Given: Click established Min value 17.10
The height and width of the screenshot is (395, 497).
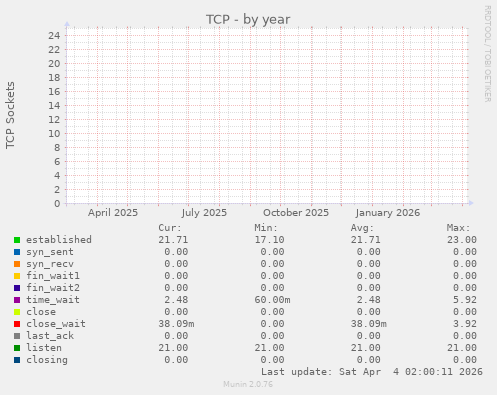Looking at the screenshot, I should coord(269,240).
